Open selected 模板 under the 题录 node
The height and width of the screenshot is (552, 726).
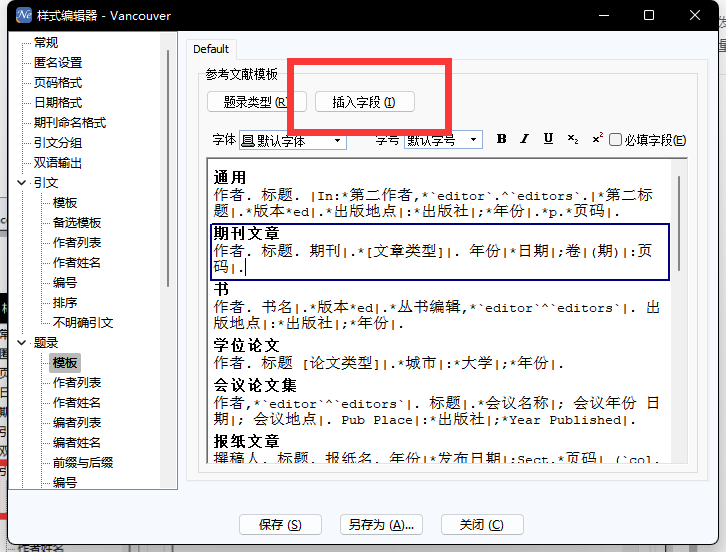[x=65, y=363]
